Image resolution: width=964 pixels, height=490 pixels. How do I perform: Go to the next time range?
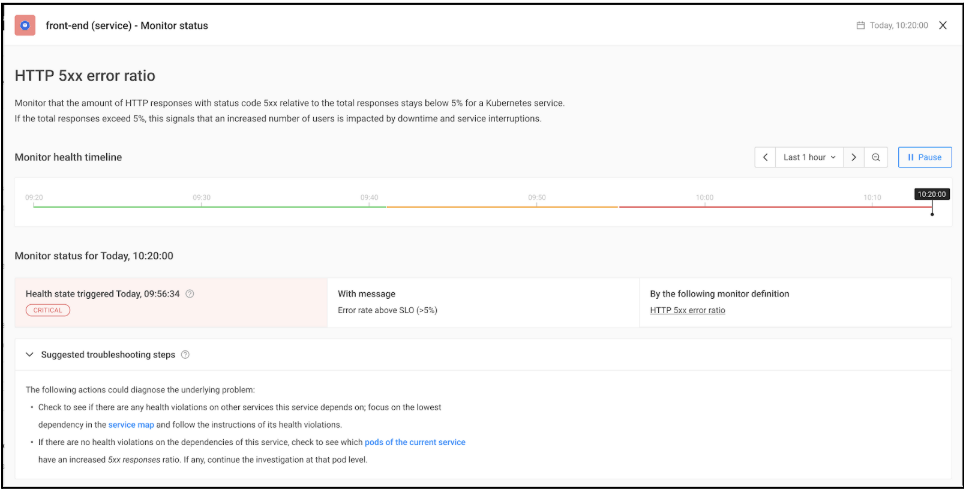[853, 157]
